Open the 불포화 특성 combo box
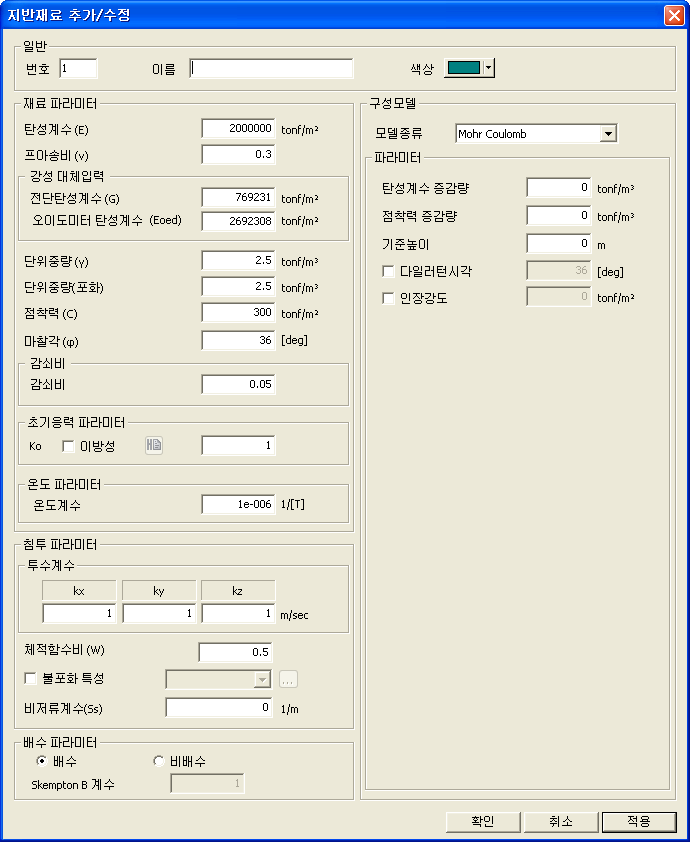Screen dimensions: 690x842 219,679
